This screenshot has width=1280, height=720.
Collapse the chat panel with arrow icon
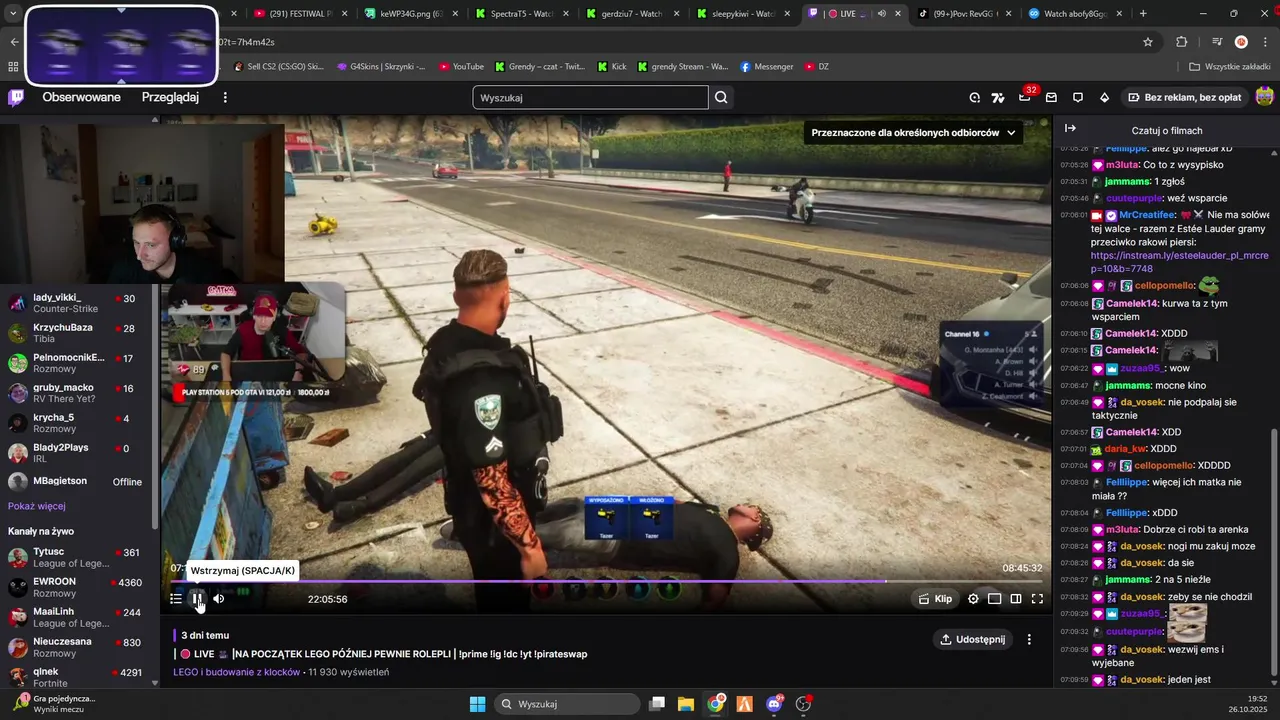click(1070, 128)
